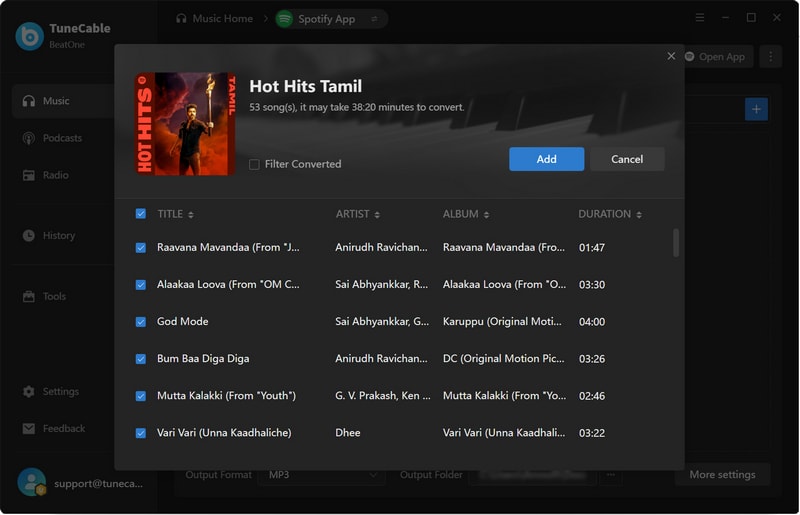Uncheck the God Mode song checkbox
The width and height of the screenshot is (800, 515).
(x=141, y=322)
